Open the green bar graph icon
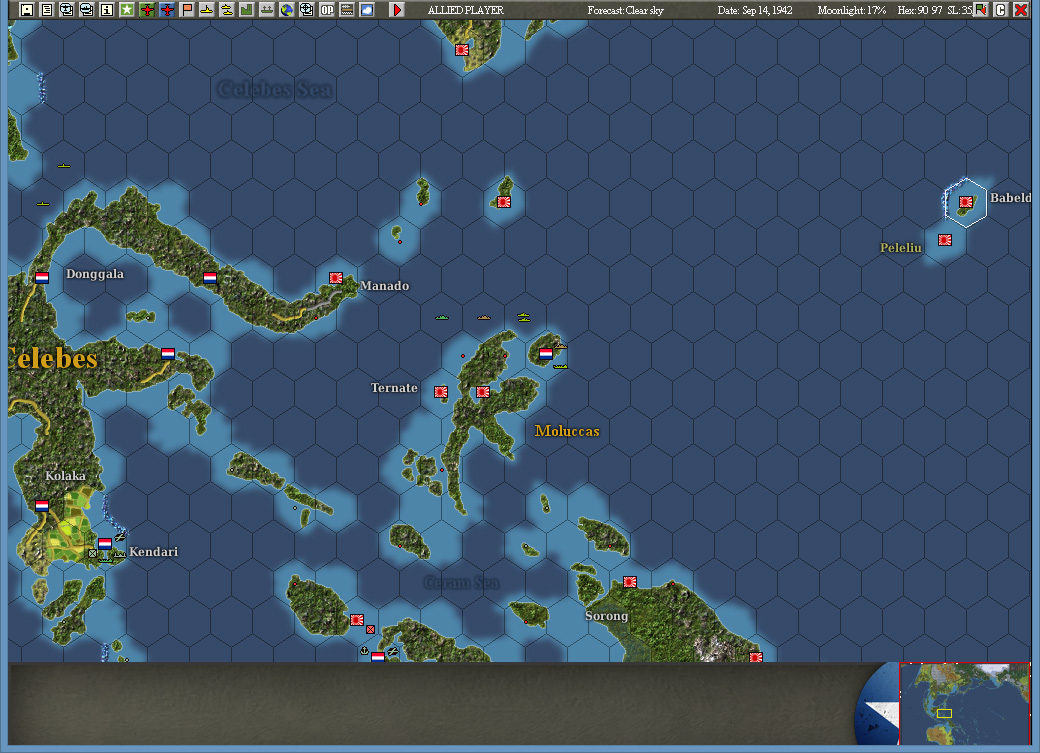The width and height of the screenshot is (1040, 753). click(x=246, y=10)
